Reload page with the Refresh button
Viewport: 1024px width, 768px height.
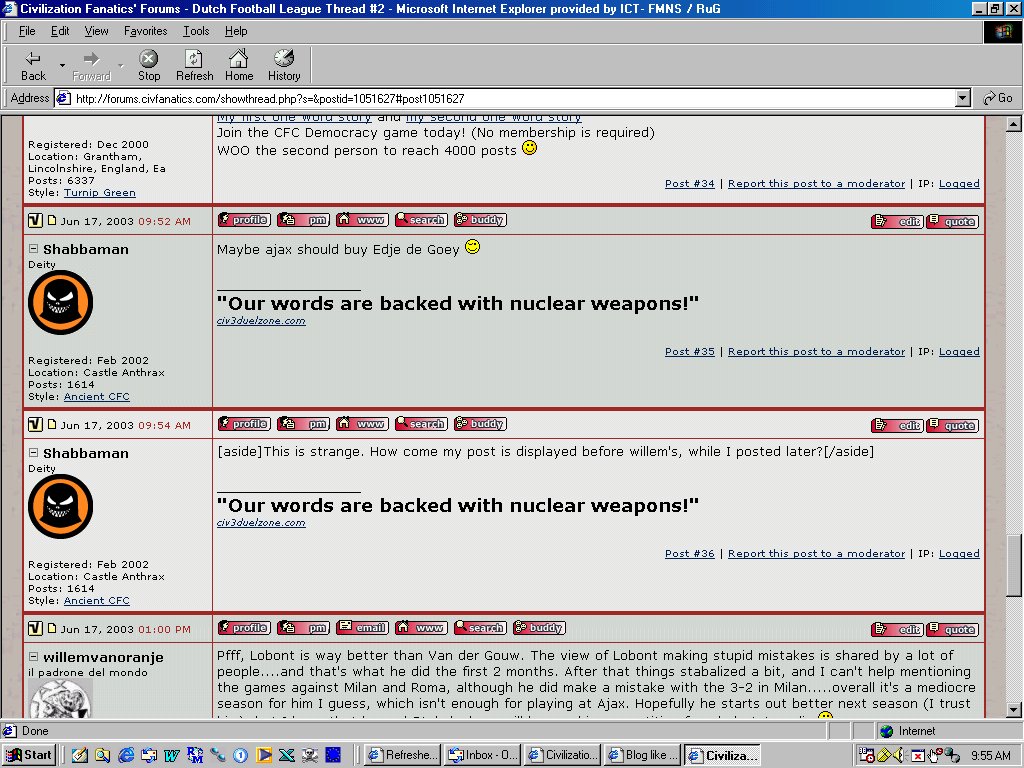pyautogui.click(x=194, y=66)
